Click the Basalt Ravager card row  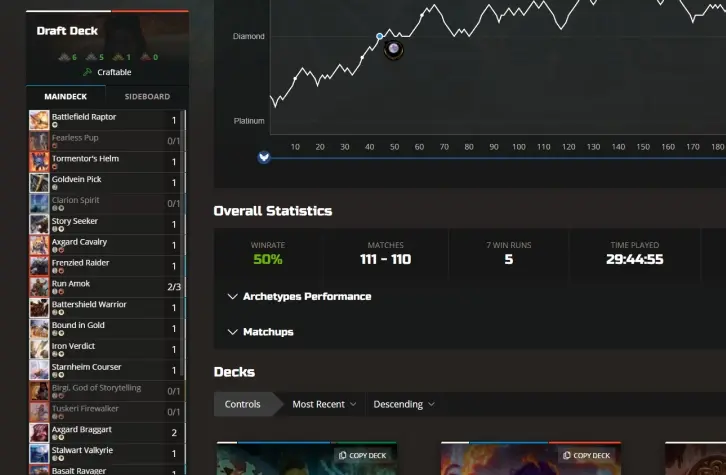(x=106, y=470)
